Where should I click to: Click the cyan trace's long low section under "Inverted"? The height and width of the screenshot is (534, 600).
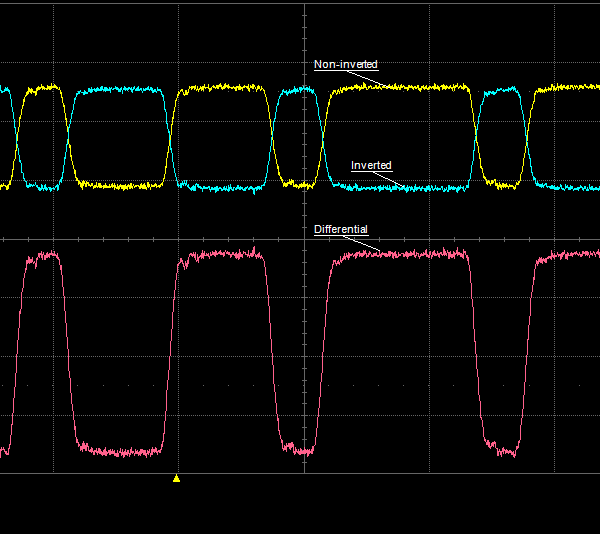(400, 187)
